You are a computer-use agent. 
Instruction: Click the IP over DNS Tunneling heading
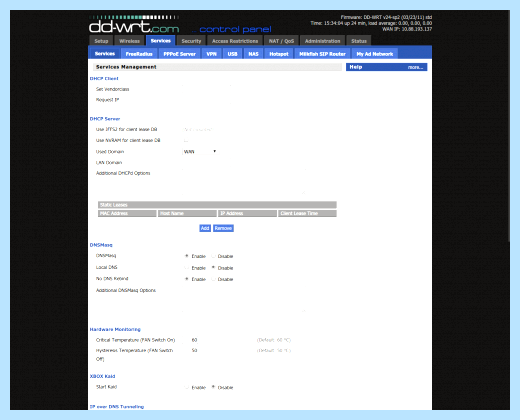pyautogui.click(x=117, y=407)
